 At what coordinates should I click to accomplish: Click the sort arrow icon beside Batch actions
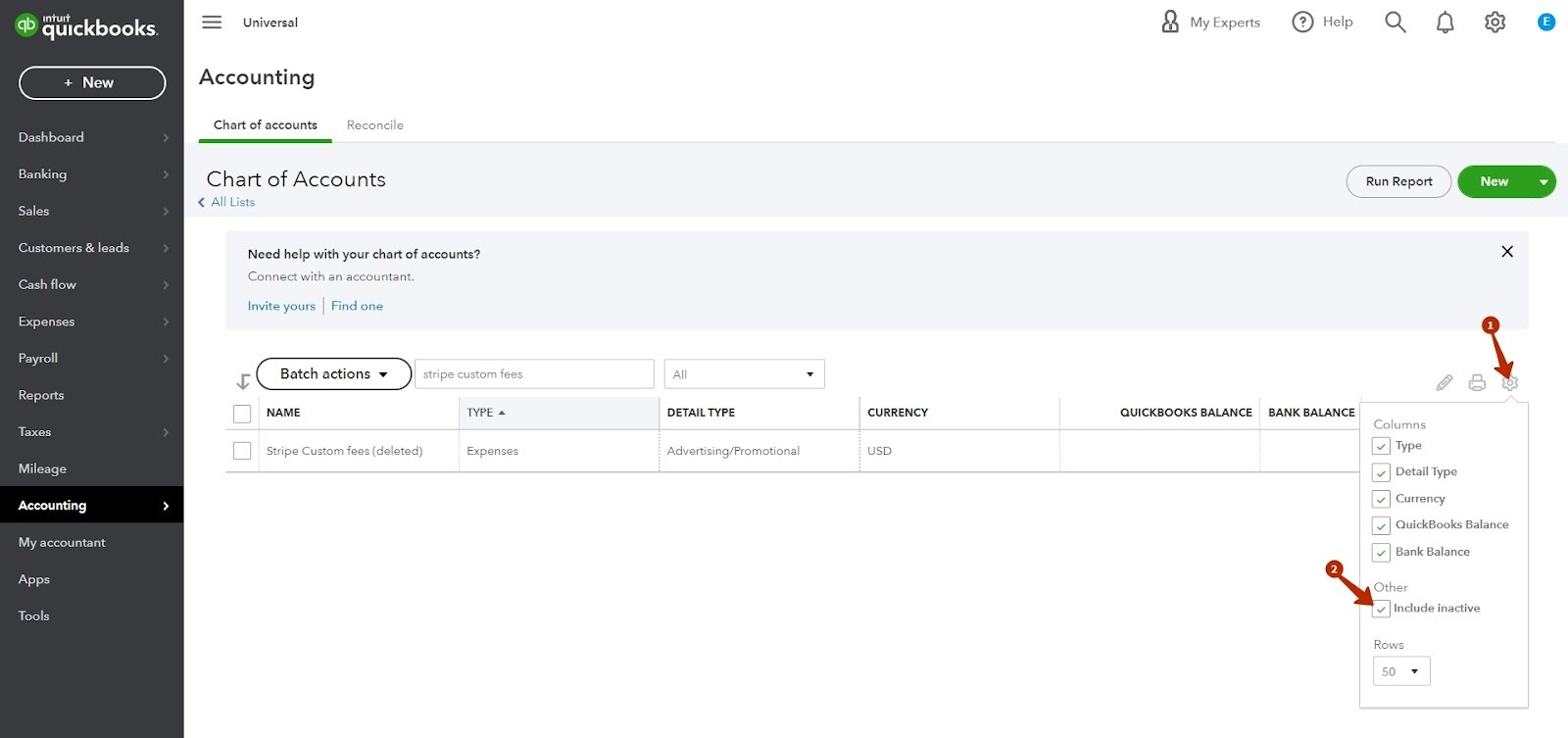[243, 381]
